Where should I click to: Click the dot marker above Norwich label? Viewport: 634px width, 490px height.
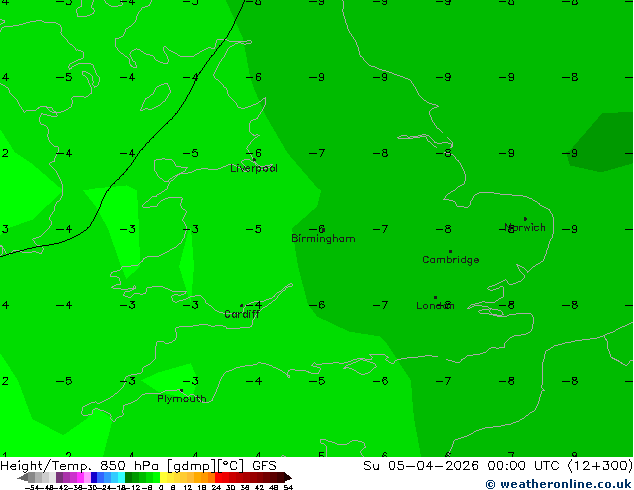[x=525, y=219]
